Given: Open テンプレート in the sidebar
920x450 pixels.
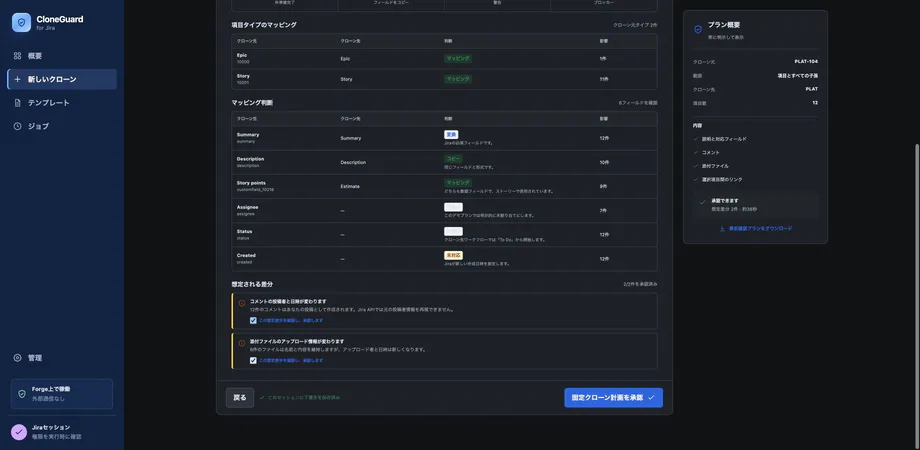Looking at the screenshot, I should 62,103.
